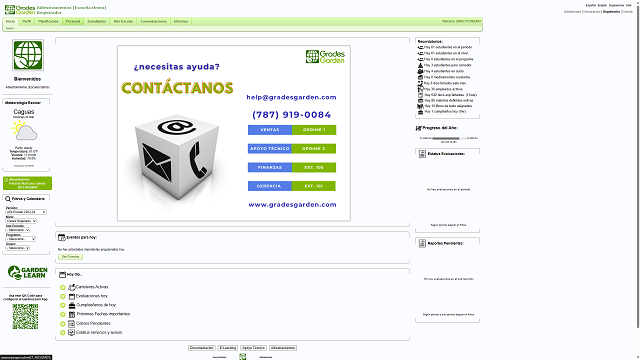Open the Año Escolar menu tab
640x360 pixels.
123,21
